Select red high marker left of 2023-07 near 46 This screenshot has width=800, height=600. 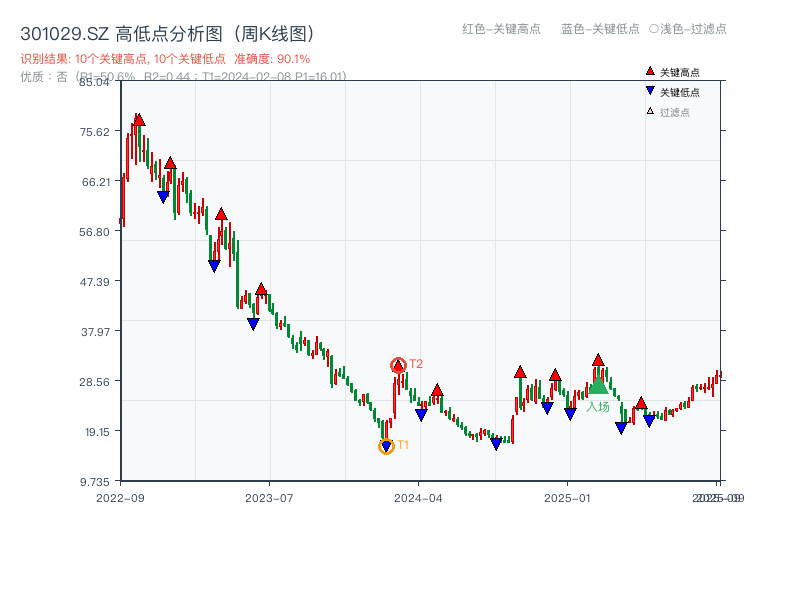[261, 289]
